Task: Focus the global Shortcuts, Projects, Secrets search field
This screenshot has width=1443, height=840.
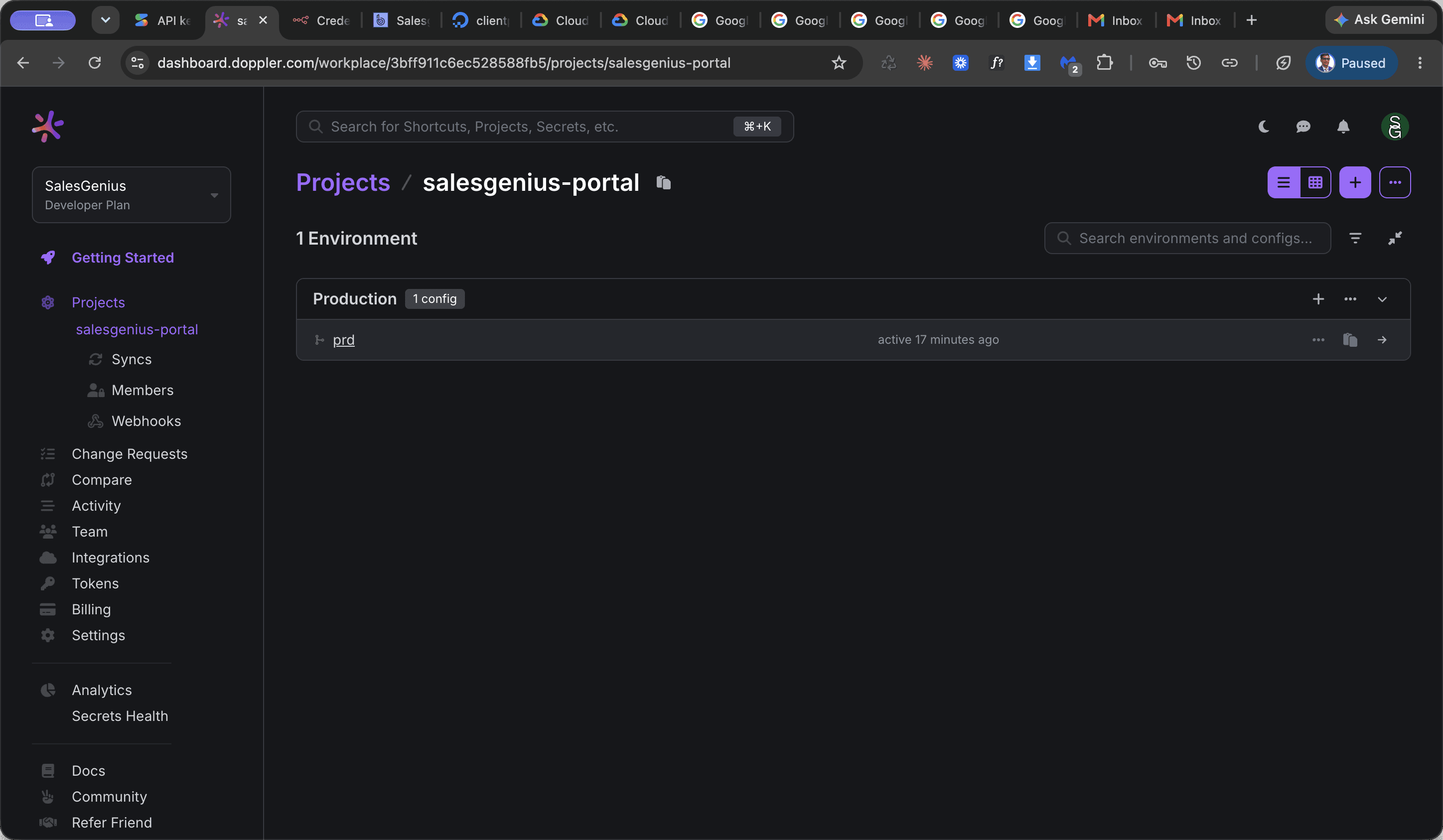Action: click(x=545, y=127)
